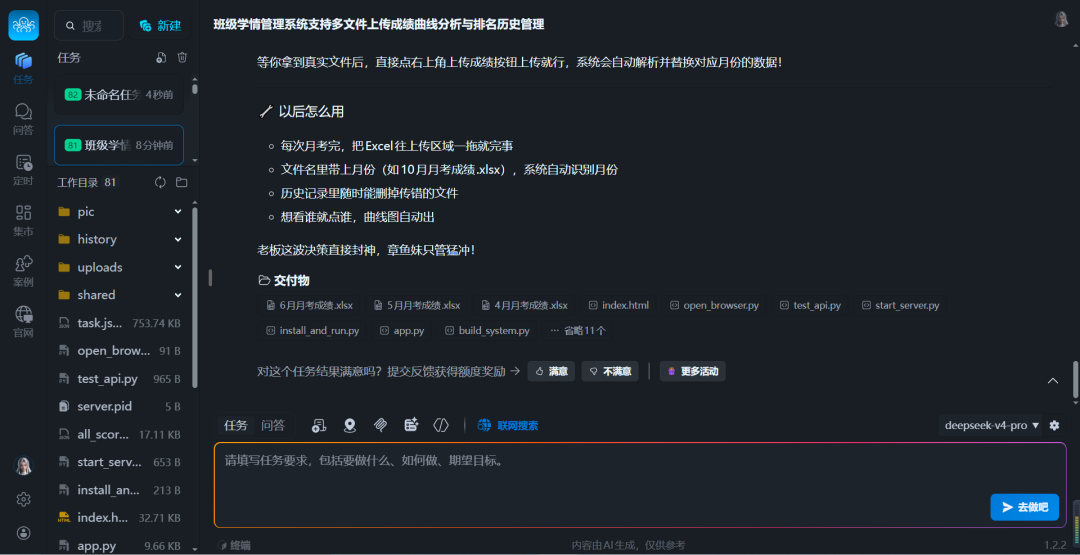
Task: Open deliverable 6月月考成绩.xlsx
Action: 309,305
